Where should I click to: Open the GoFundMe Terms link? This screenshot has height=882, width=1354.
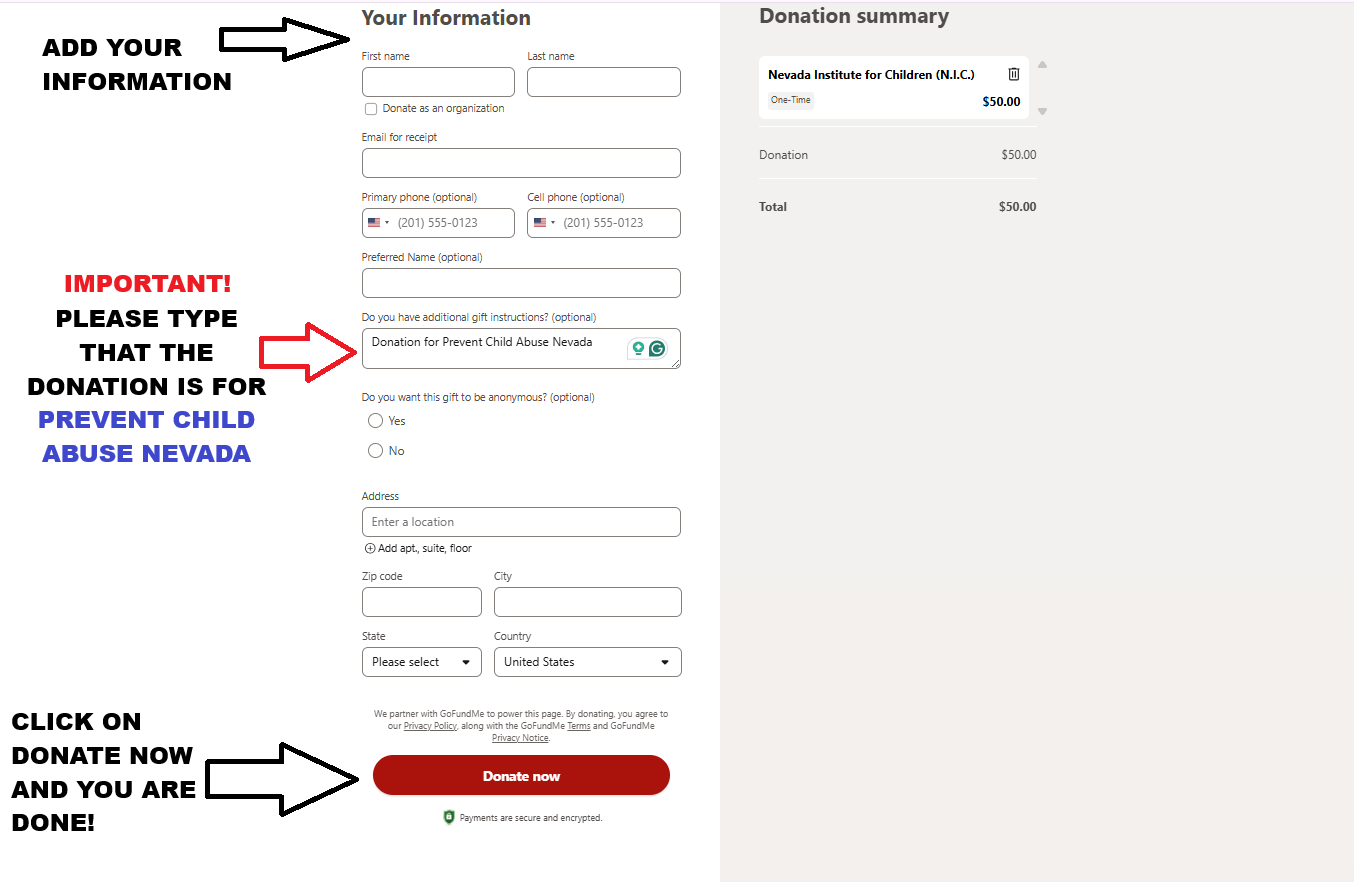click(579, 726)
